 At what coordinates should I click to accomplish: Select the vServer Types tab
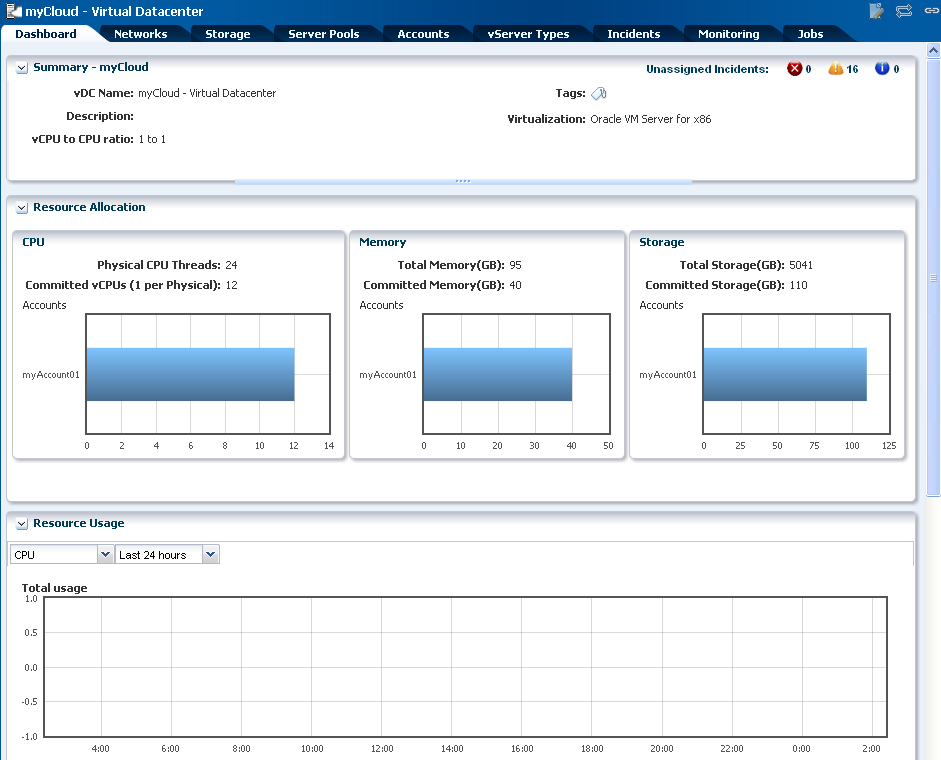(x=528, y=34)
